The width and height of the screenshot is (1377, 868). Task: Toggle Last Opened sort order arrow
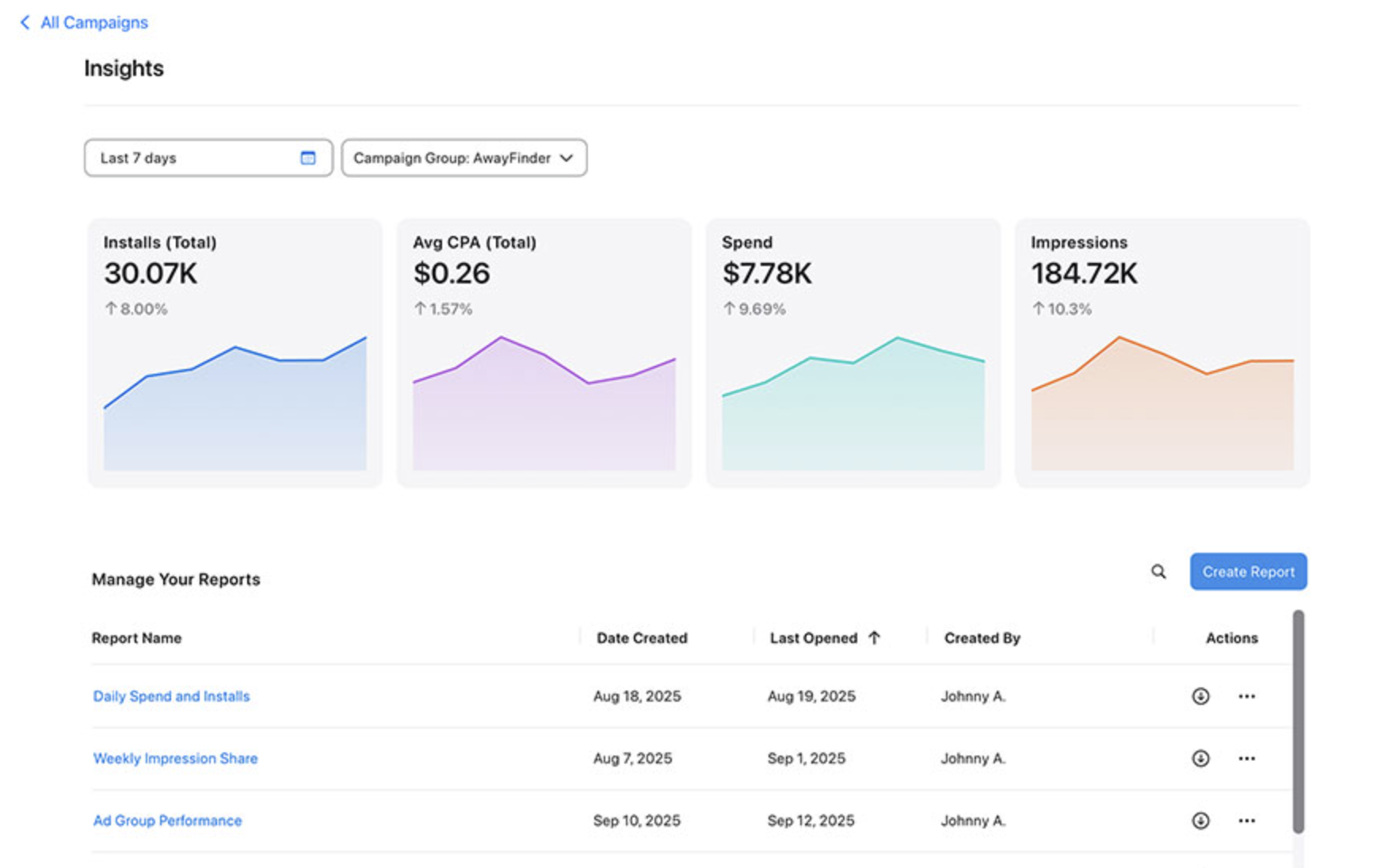(x=874, y=638)
